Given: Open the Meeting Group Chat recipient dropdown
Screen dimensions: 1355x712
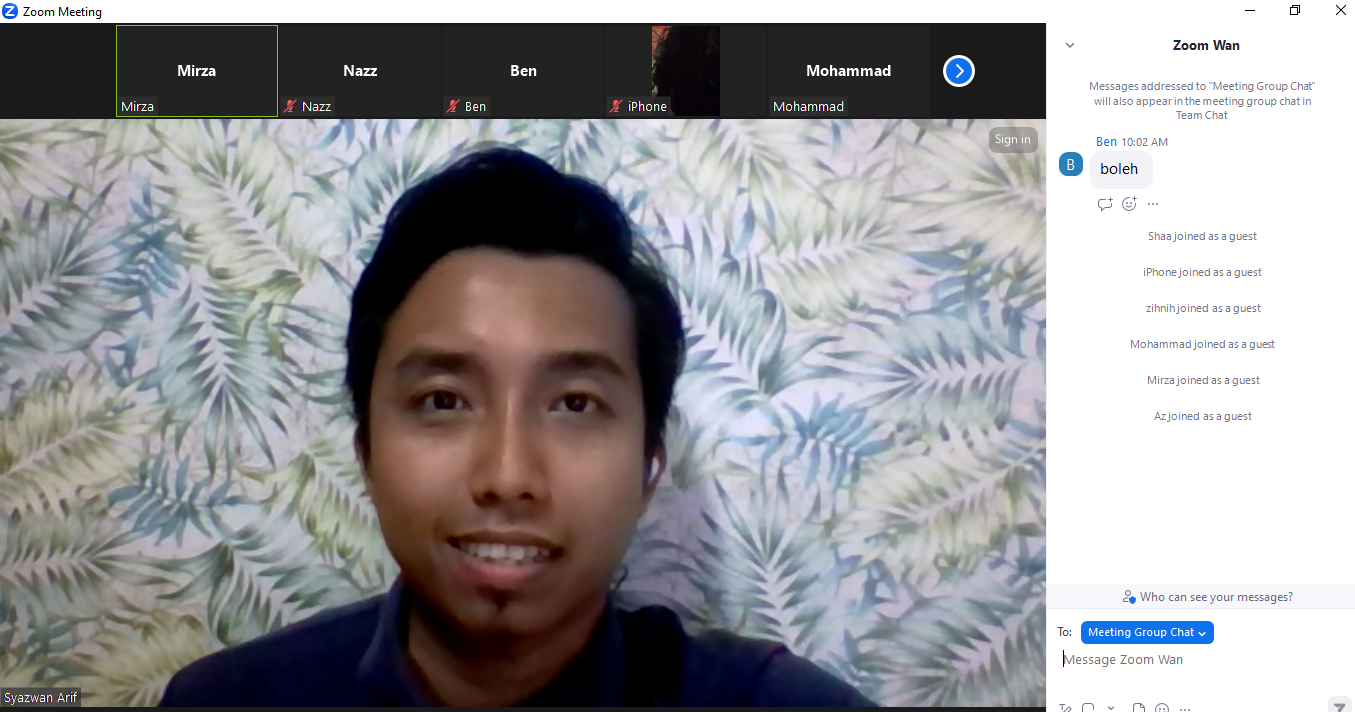Looking at the screenshot, I should 1147,632.
